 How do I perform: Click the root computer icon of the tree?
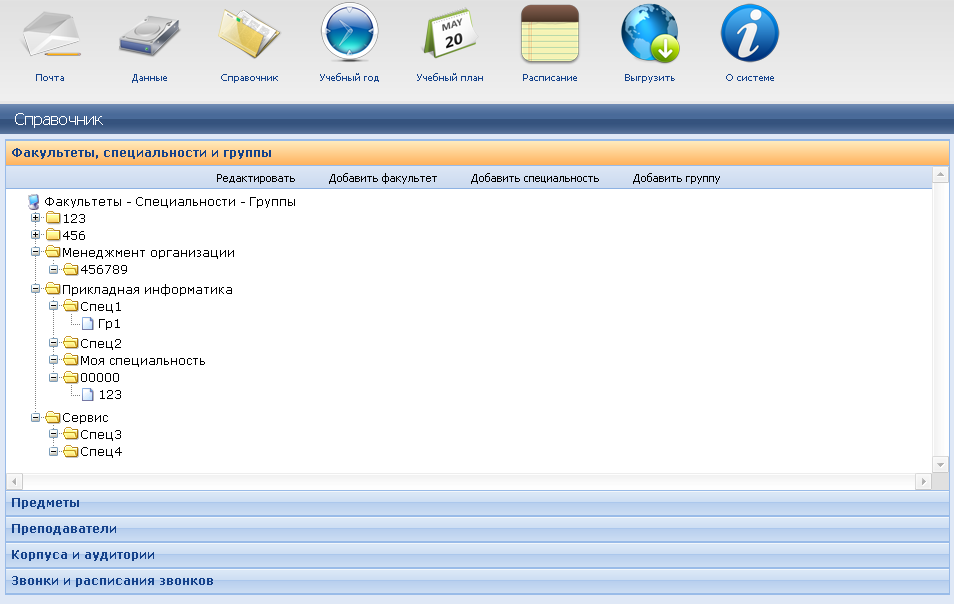click(34, 201)
